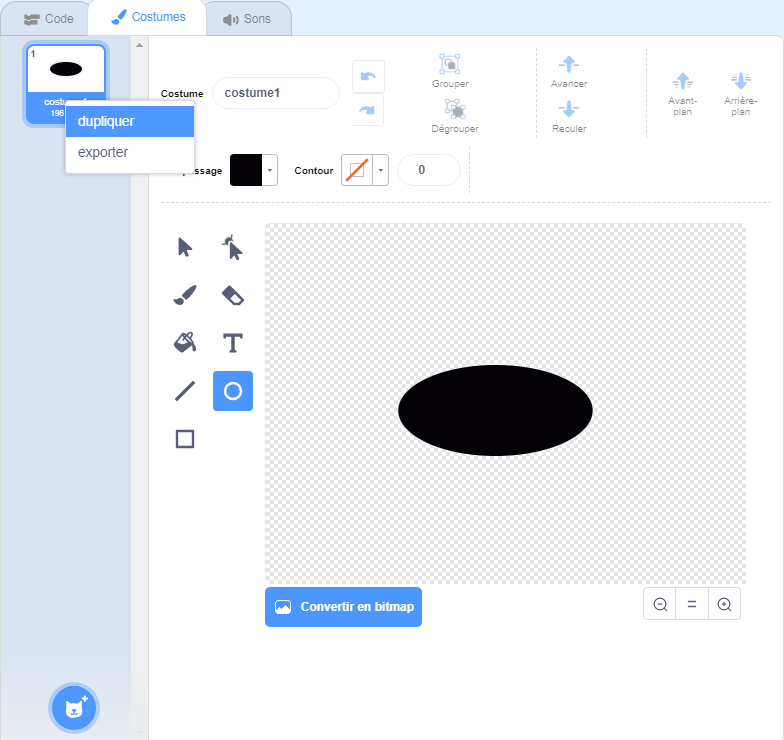Zoom out of the canvas
The width and height of the screenshot is (784, 740).
click(660, 604)
